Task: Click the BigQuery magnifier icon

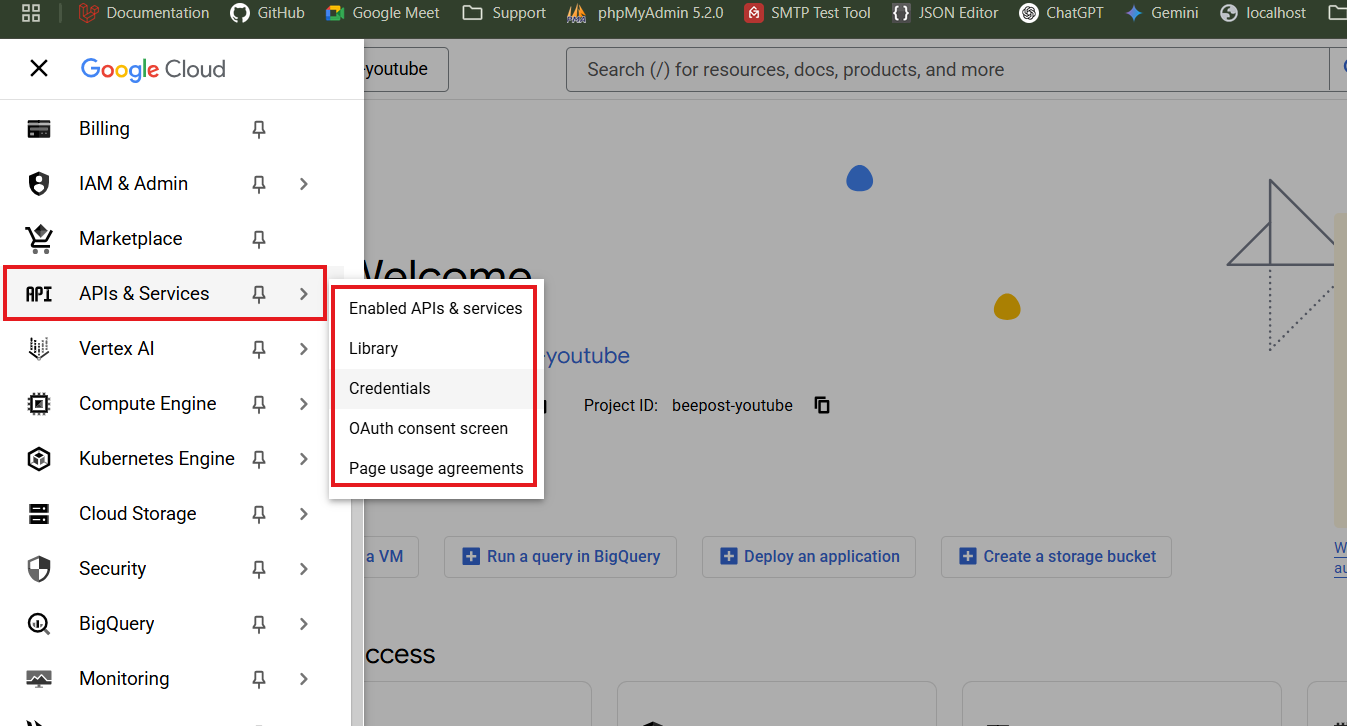Action: (x=39, y=624)
